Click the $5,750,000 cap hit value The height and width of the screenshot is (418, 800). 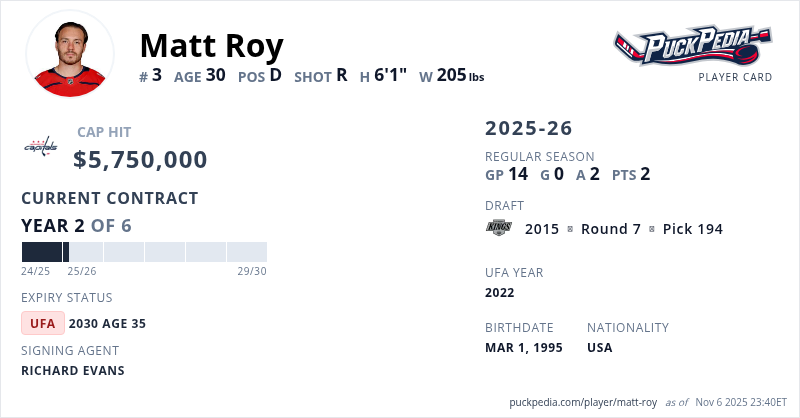[x=140, y=160]
